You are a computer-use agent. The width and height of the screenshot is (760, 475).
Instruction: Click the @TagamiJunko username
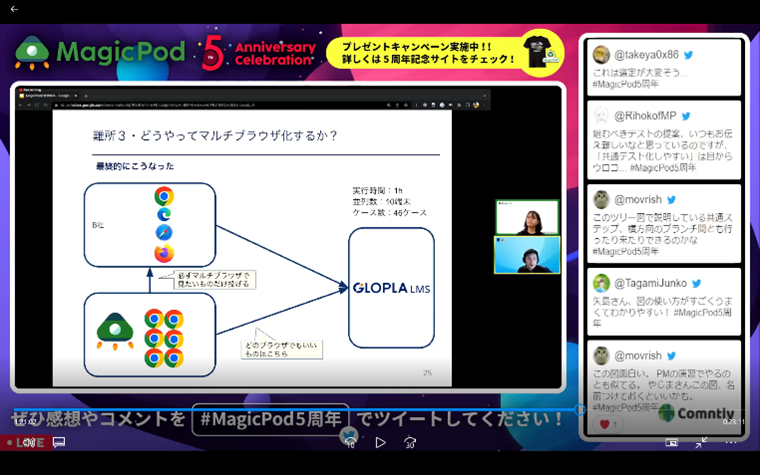(x=650, y=283)
